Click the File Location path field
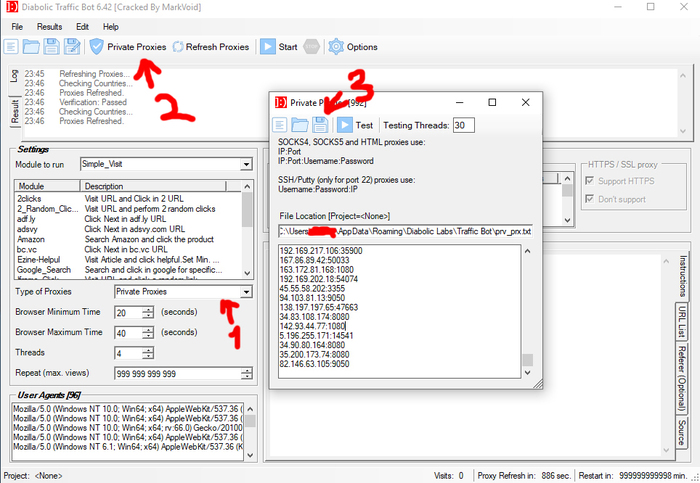This screenshot has height=483, width=700. [405, 231]
